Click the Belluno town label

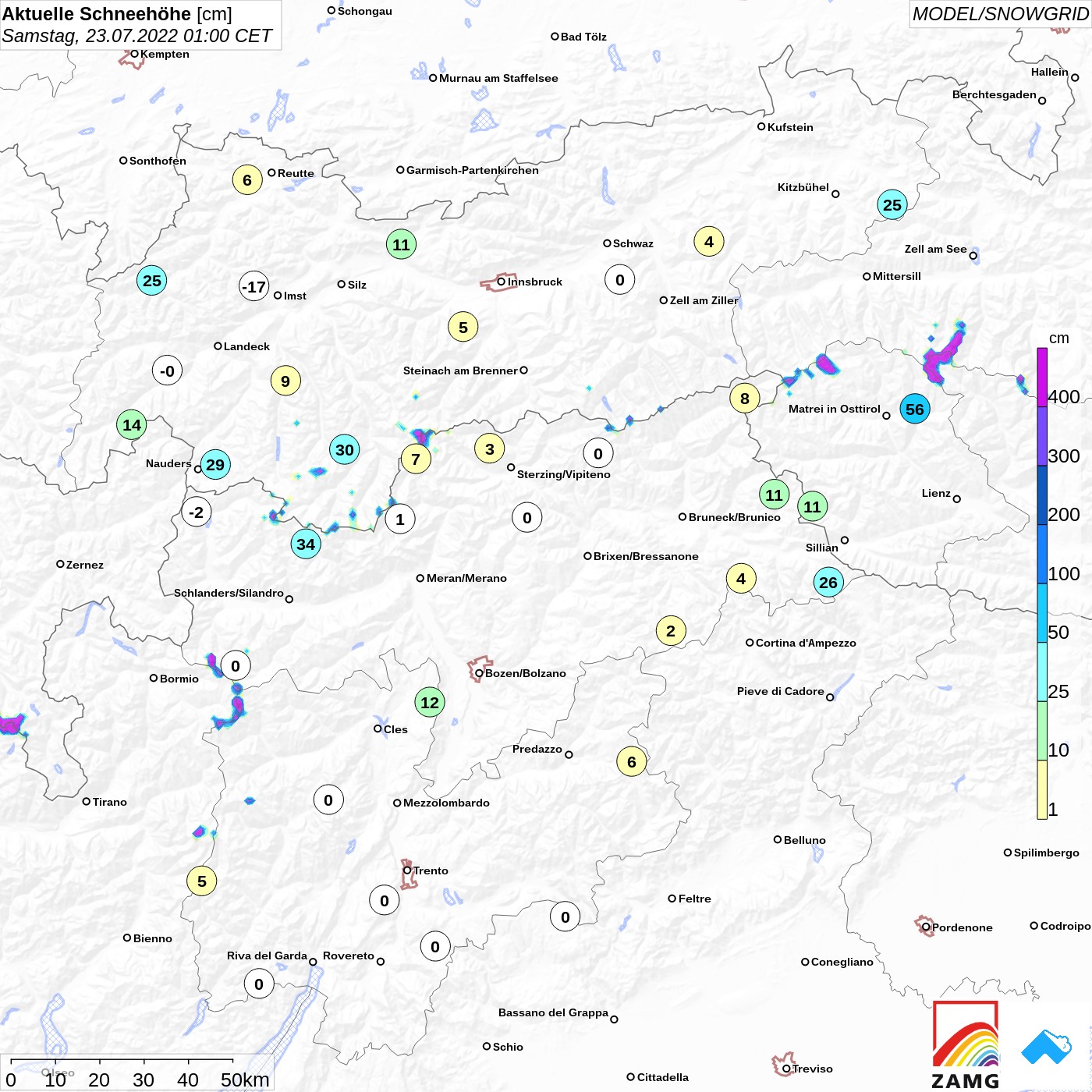[804, 840]
